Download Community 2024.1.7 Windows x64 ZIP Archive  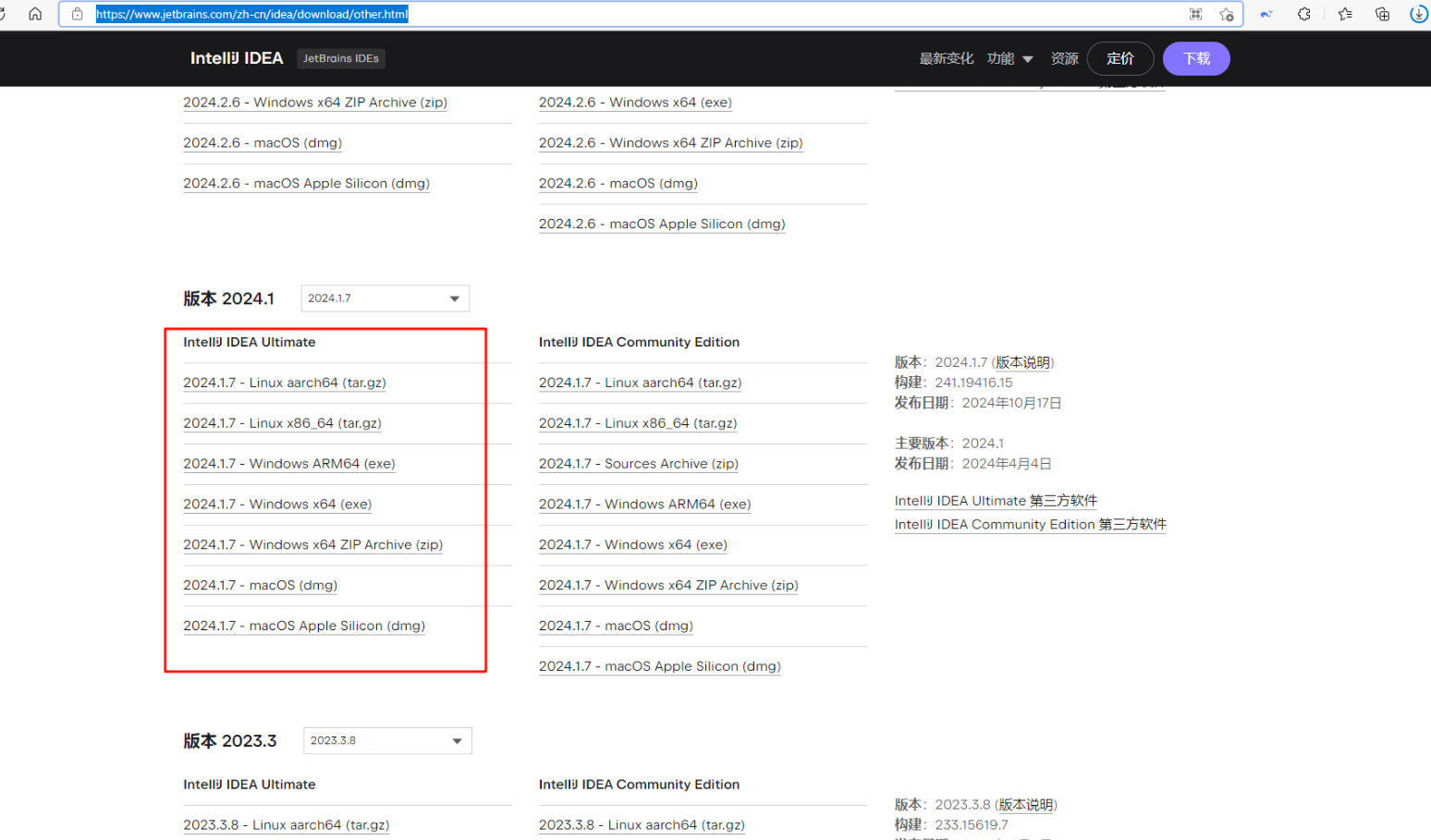(x=668, y=586)
